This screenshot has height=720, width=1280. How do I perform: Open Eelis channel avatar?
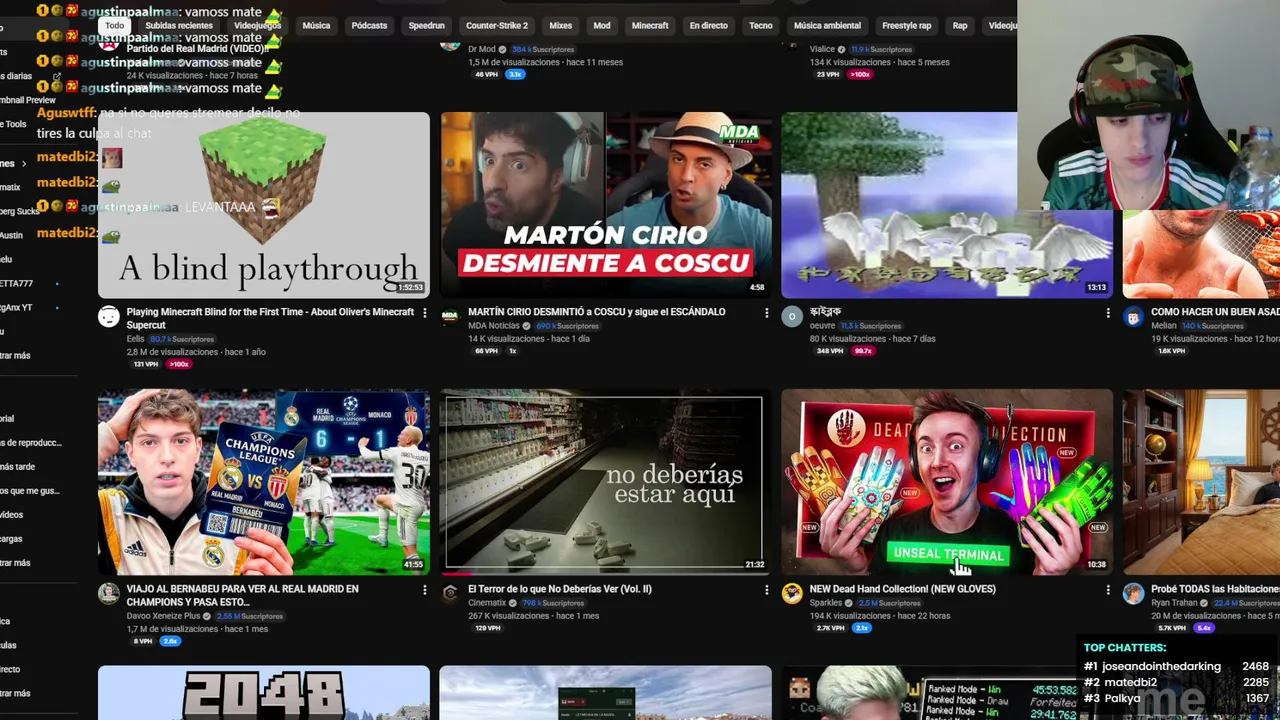(109, 317)
